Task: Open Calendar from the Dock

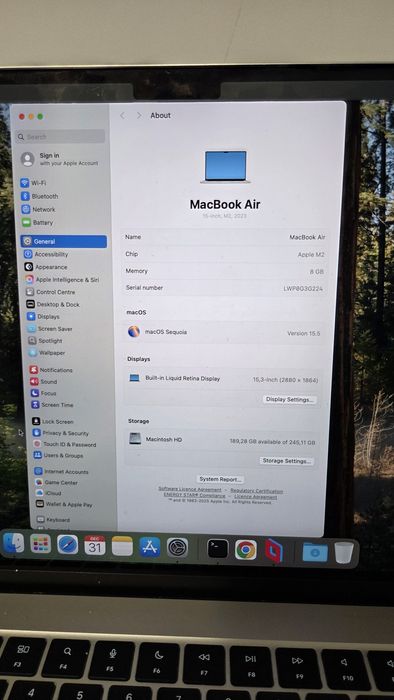Action: click(x=95, y=546)
